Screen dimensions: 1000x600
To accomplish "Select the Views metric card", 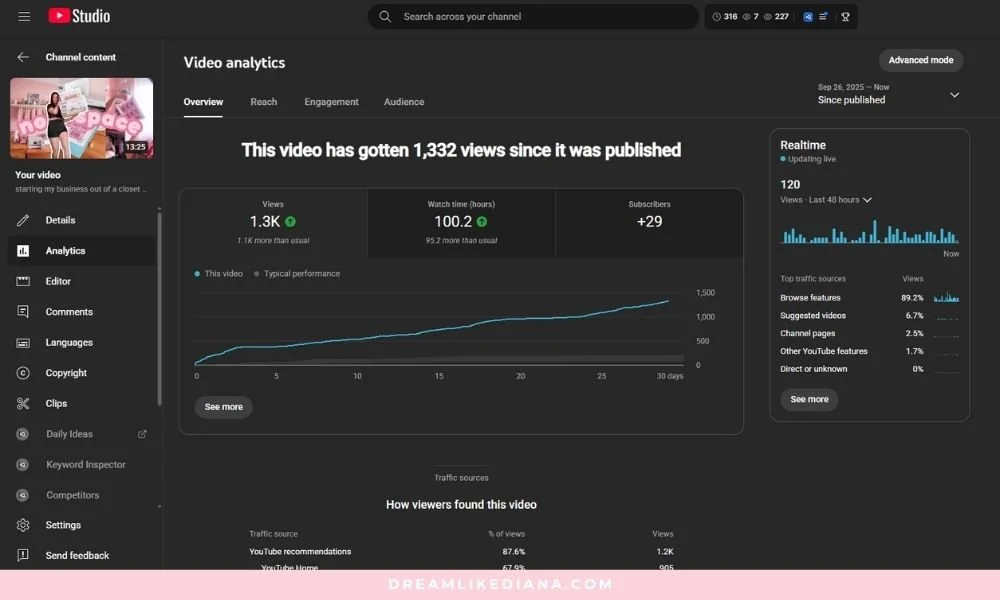I will pyautogui.click(x=273, y=223).
